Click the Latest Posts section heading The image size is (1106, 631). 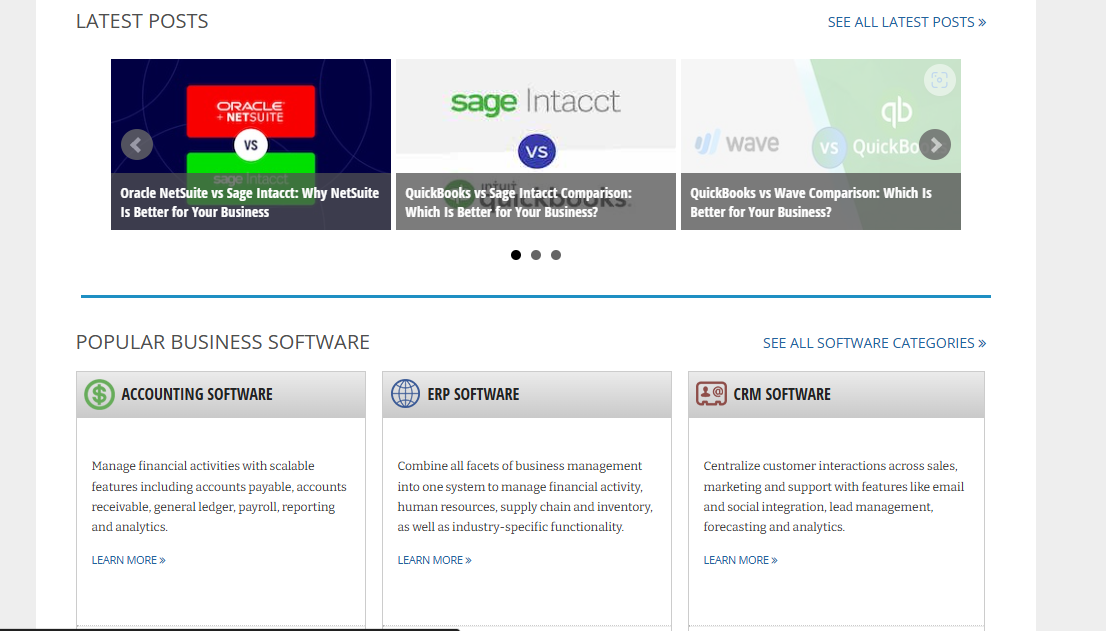(142, 21)
